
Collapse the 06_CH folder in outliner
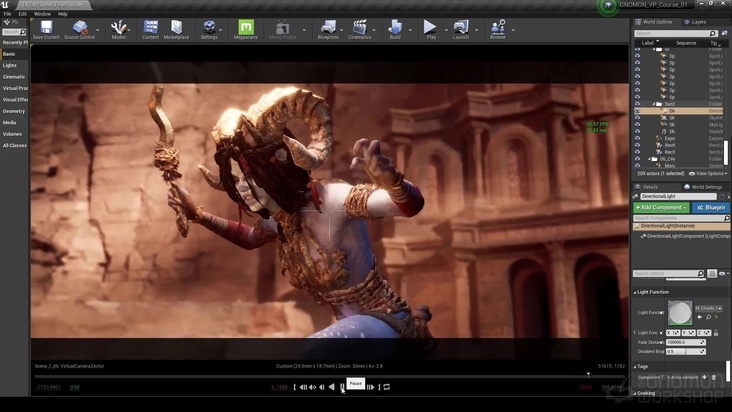point(650,159)
